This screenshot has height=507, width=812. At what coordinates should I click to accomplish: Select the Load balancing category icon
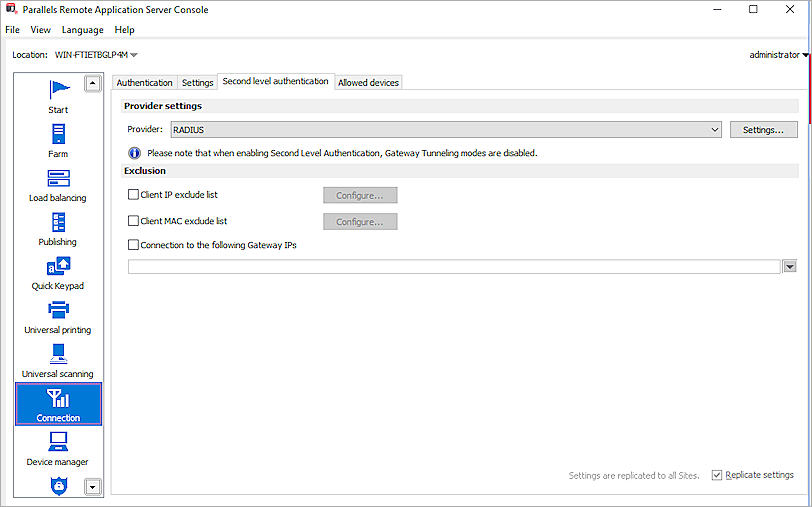pyautogui.click(x=58, y=179)
